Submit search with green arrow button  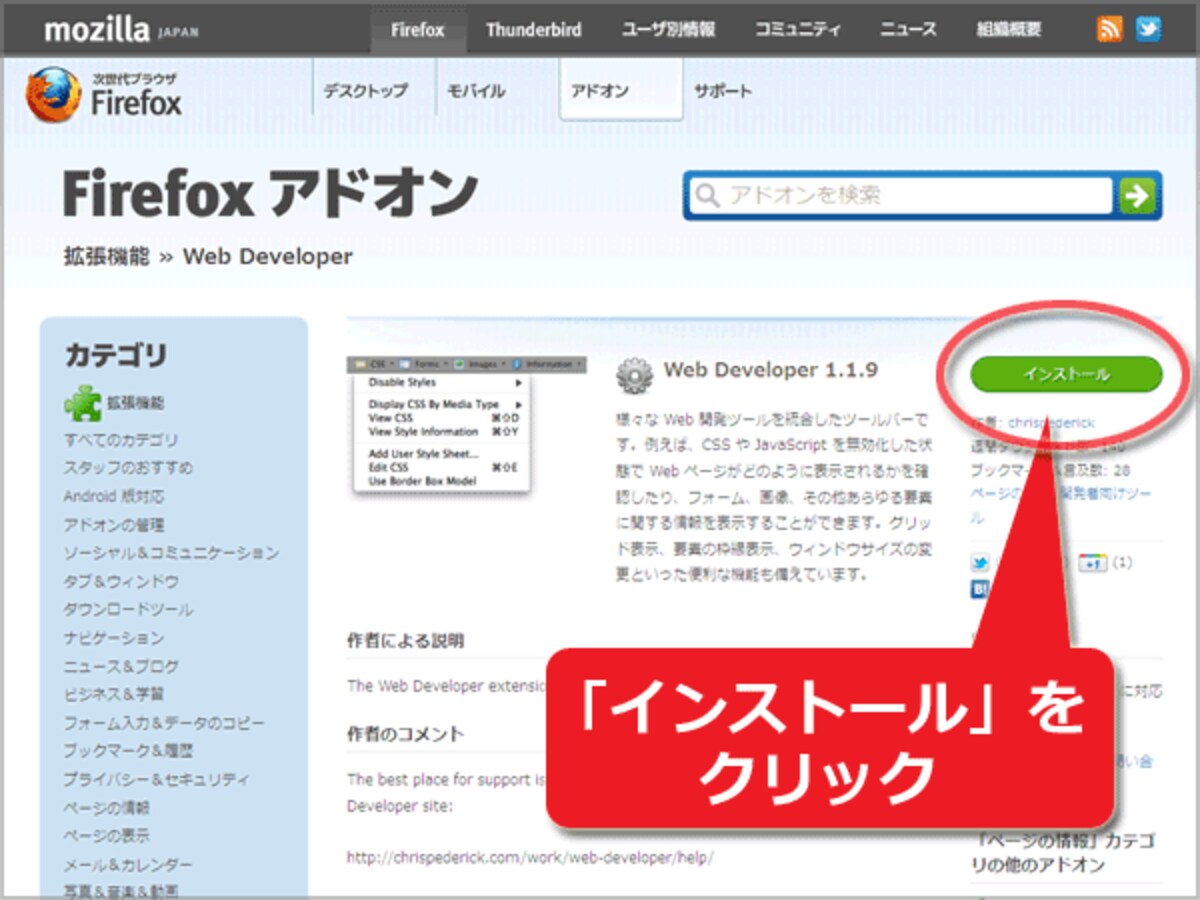[x=1139, y=195]
